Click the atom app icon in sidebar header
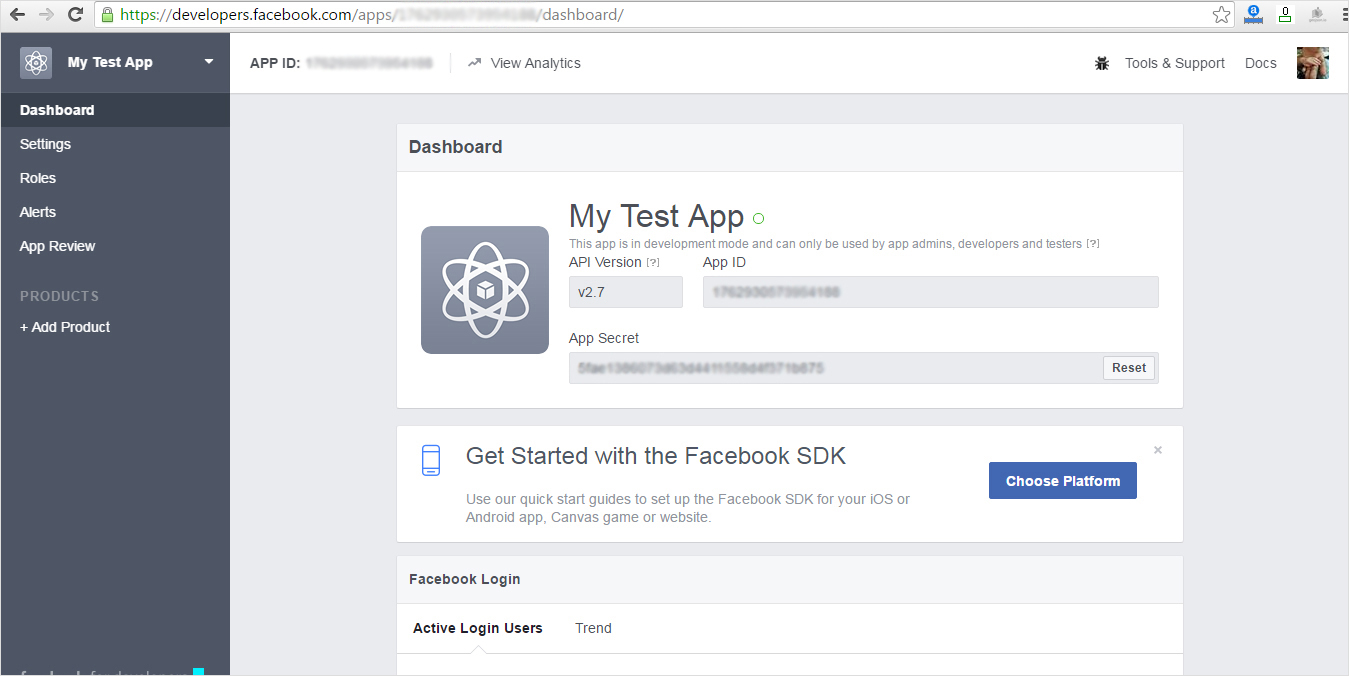 coord(36,62)
